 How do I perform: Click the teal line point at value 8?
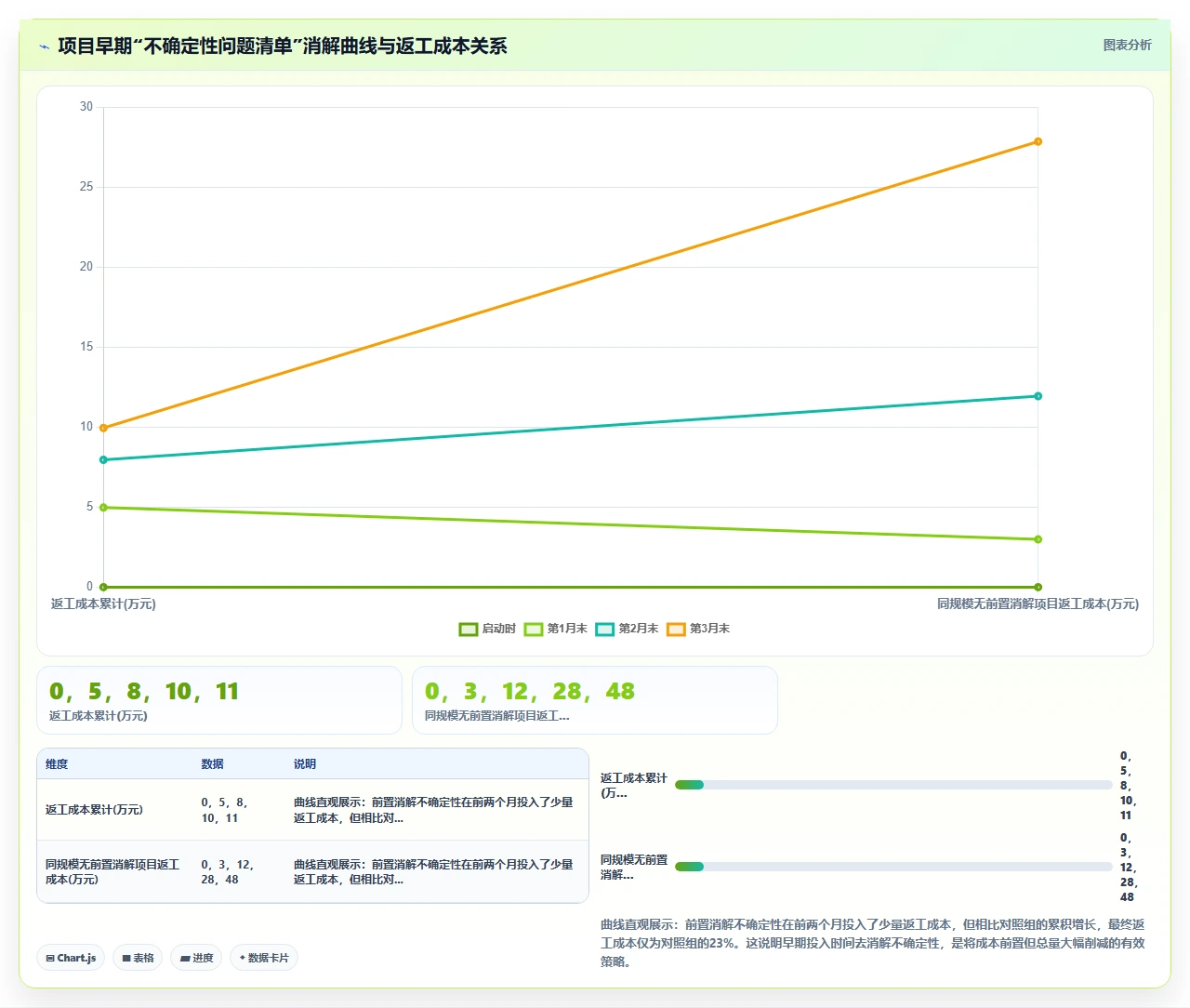[103, 459]
